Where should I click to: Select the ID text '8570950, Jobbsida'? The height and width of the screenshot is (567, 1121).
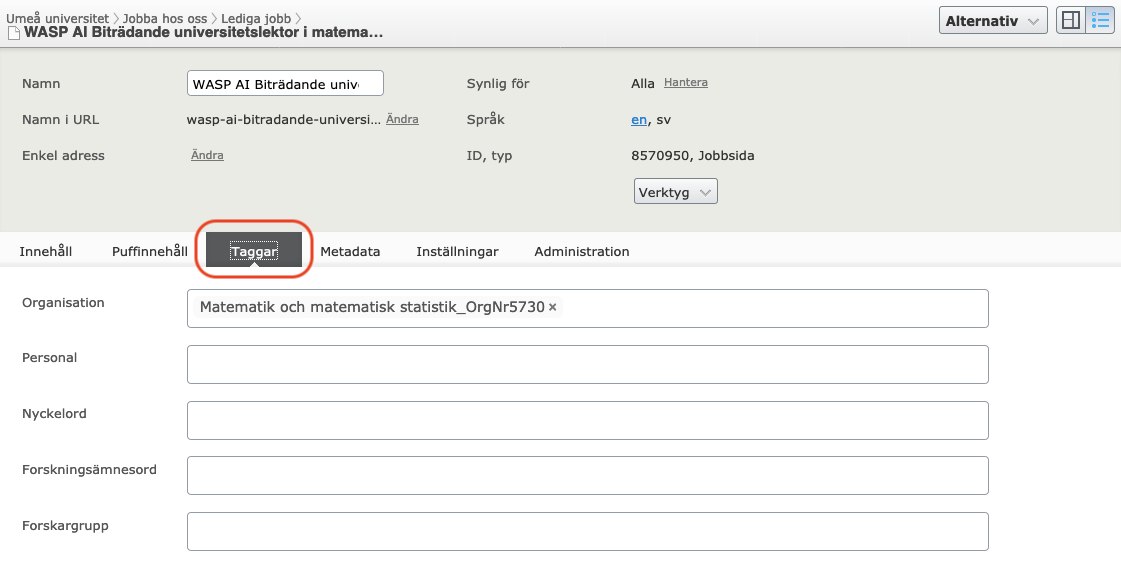pyautogui.click(x=693, y=155)
